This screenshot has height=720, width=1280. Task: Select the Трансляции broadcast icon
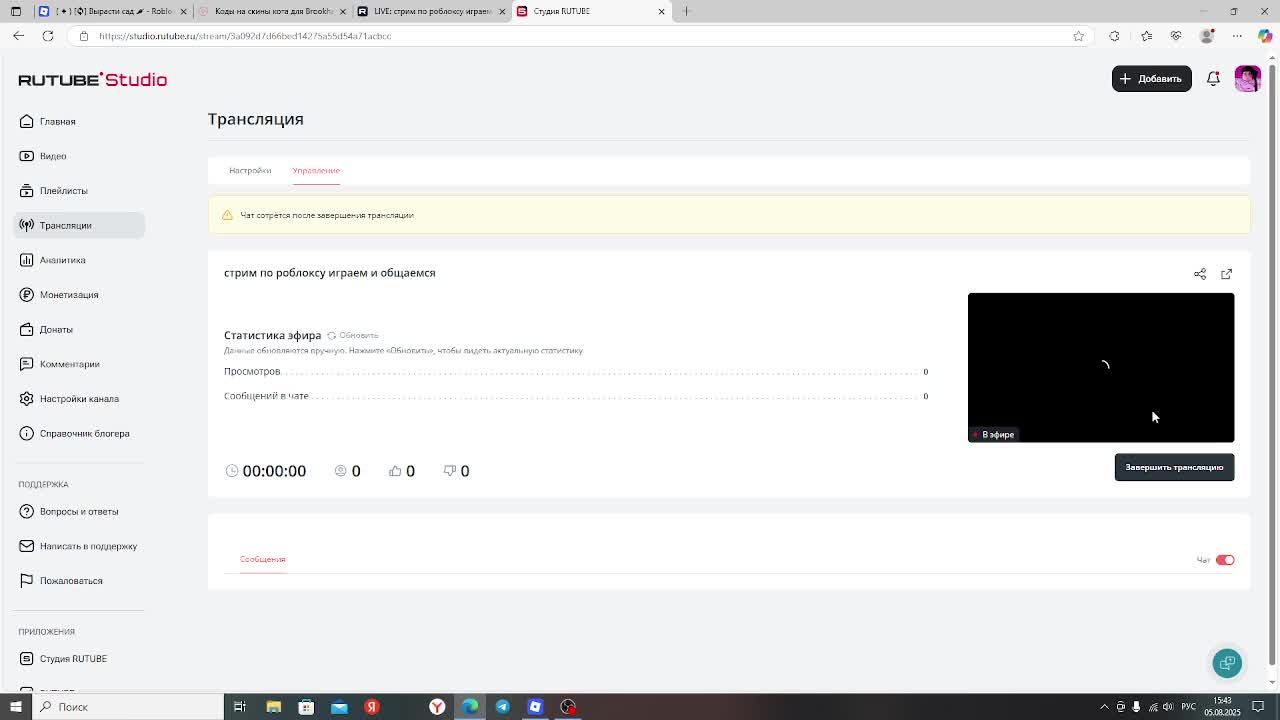click(27, 225)
